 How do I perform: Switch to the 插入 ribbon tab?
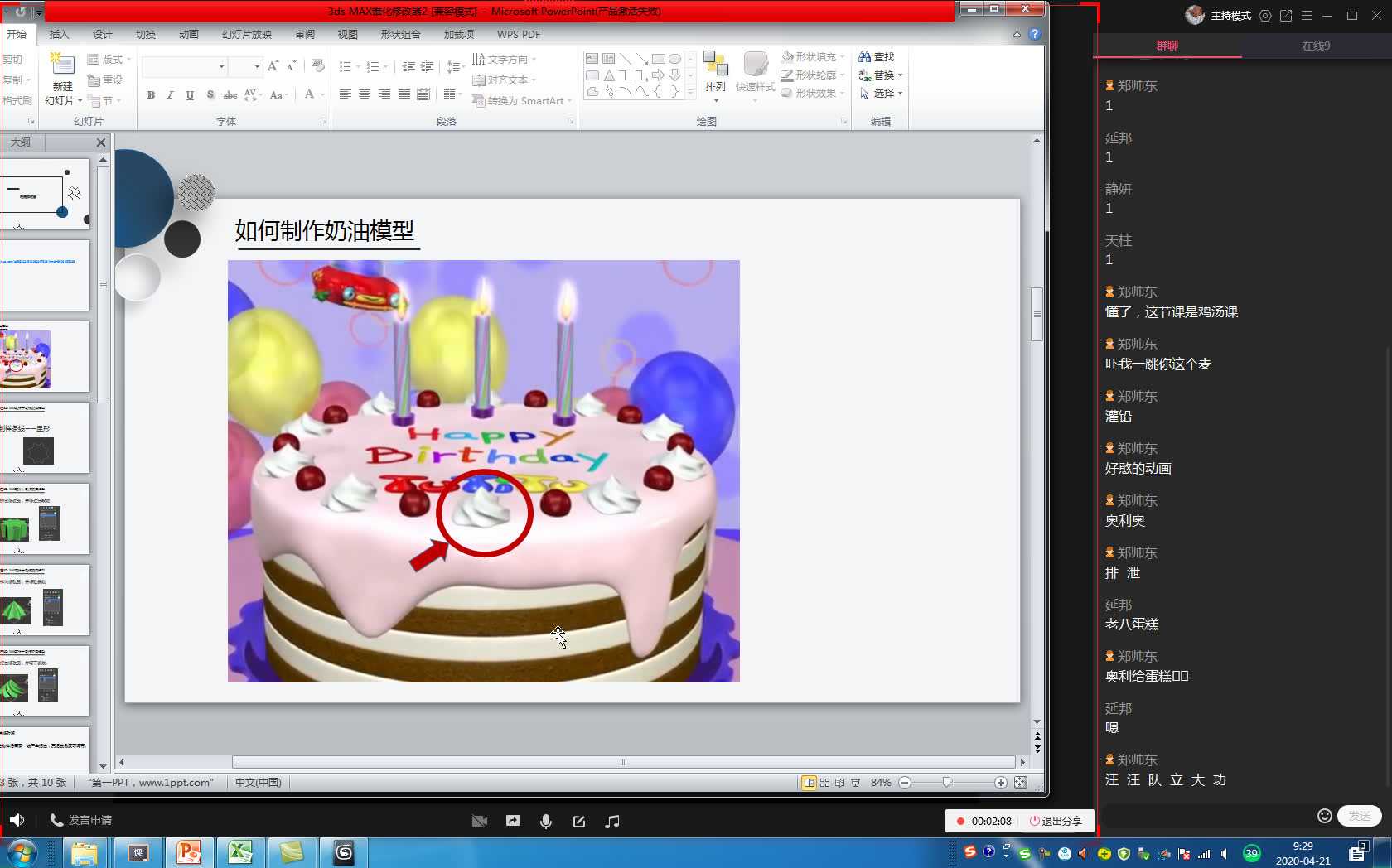pyautogui.click(x=59, y=34)
